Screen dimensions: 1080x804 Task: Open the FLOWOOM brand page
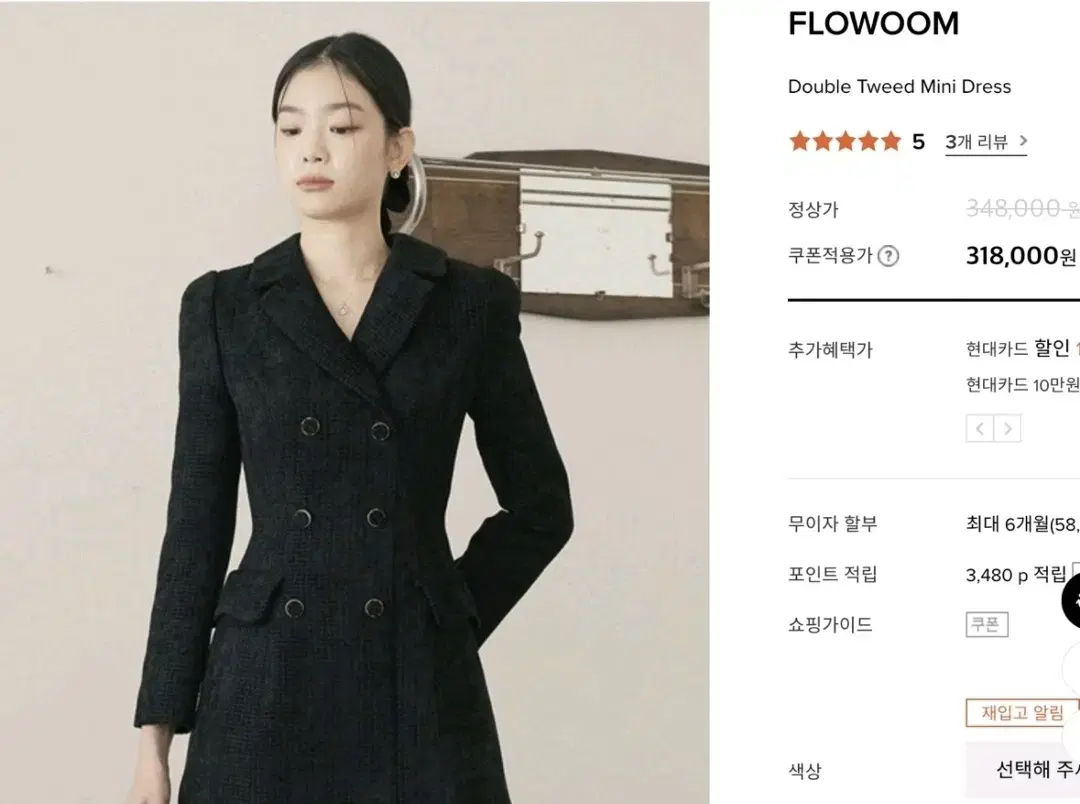873,23
